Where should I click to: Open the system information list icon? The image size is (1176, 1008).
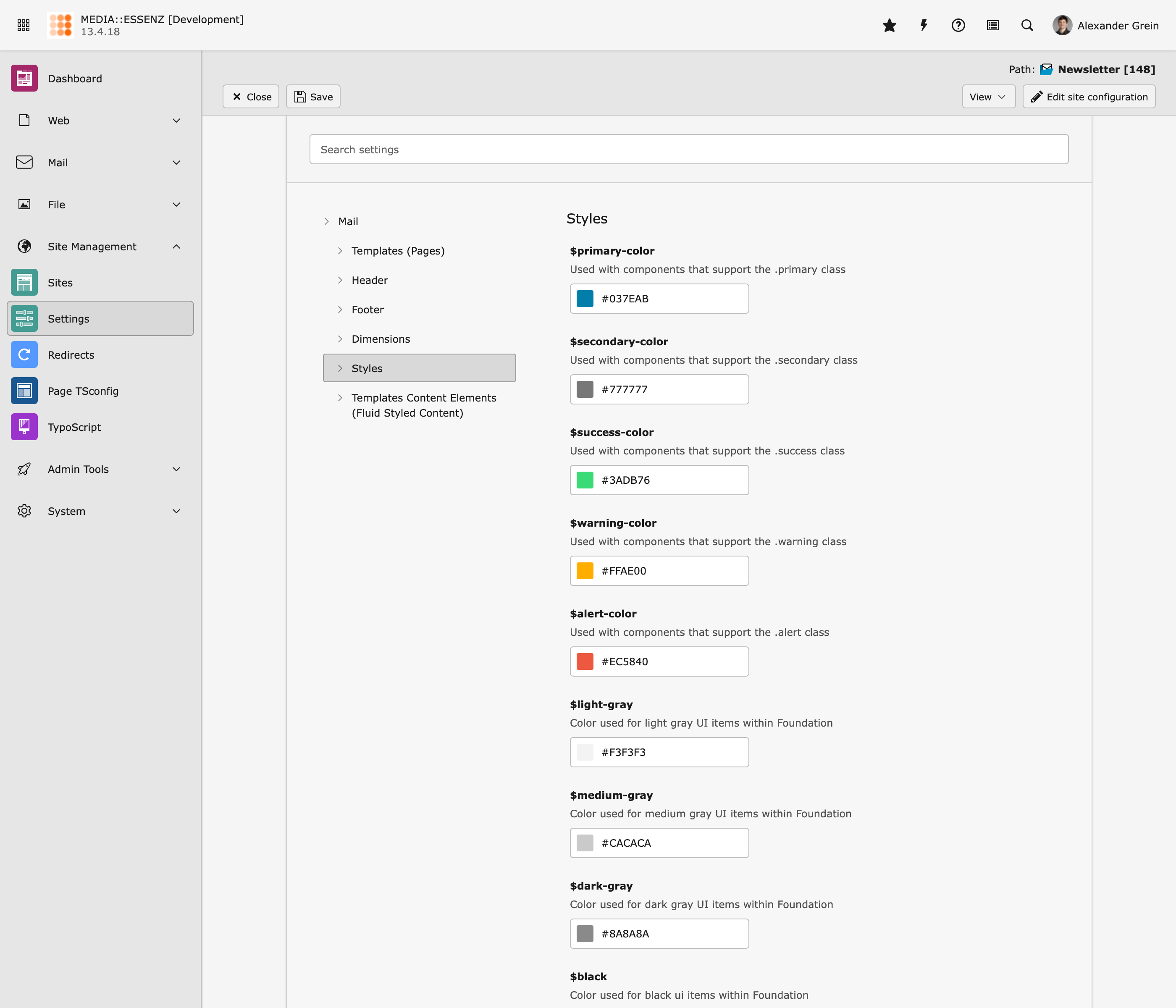point(993,26)
